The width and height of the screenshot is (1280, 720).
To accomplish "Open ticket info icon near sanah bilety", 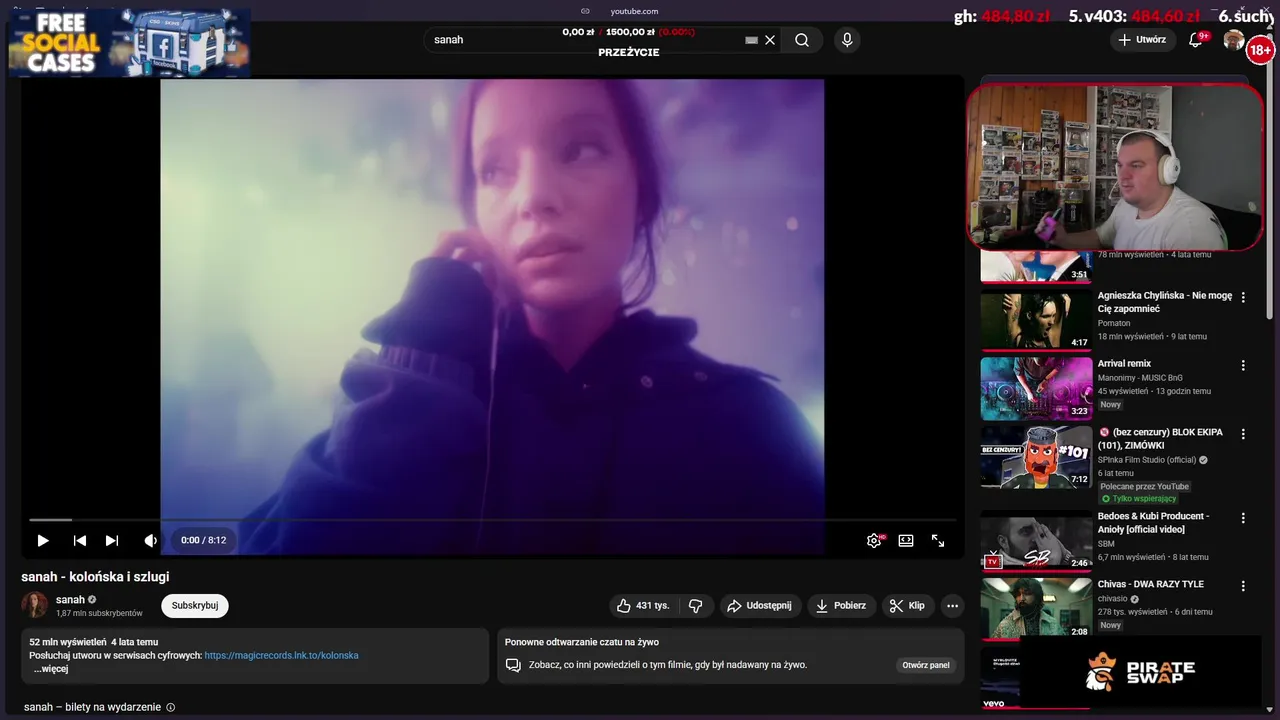I will [x=170, y=707].
